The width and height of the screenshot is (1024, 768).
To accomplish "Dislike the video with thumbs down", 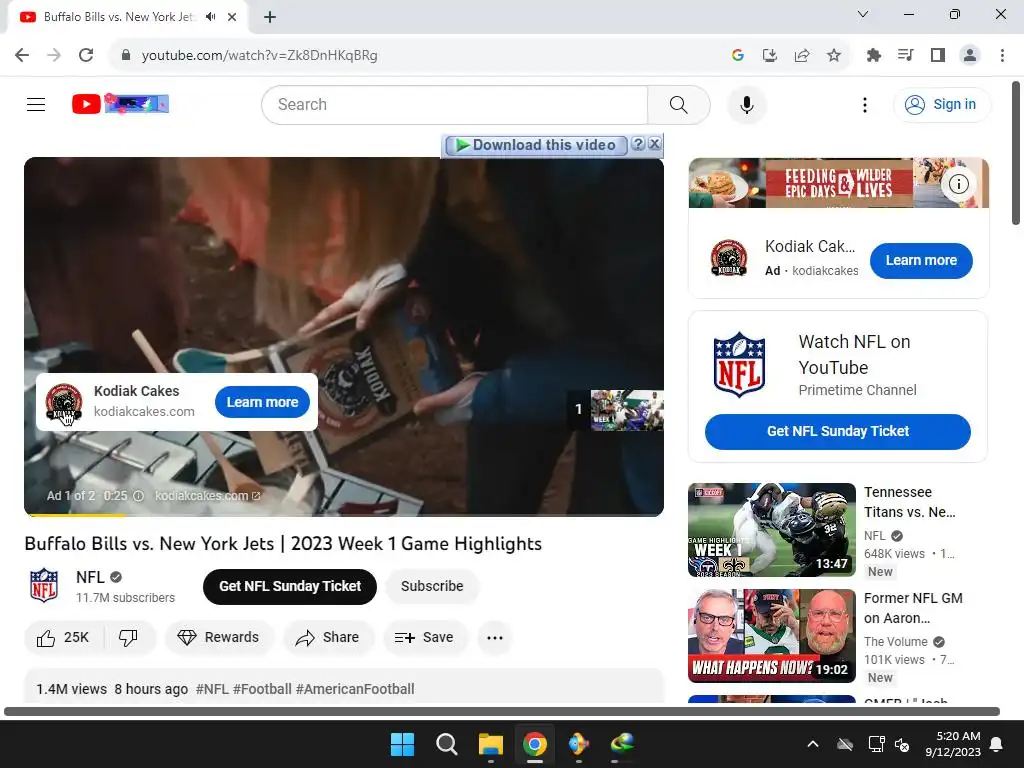I will (x=129, y=637).
